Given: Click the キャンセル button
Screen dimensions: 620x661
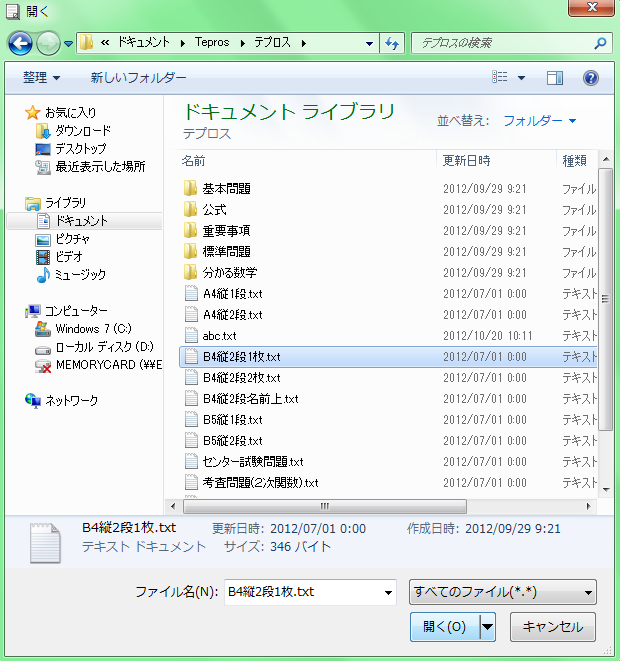Looking at the screenshot, I should [x=553, y=627].
